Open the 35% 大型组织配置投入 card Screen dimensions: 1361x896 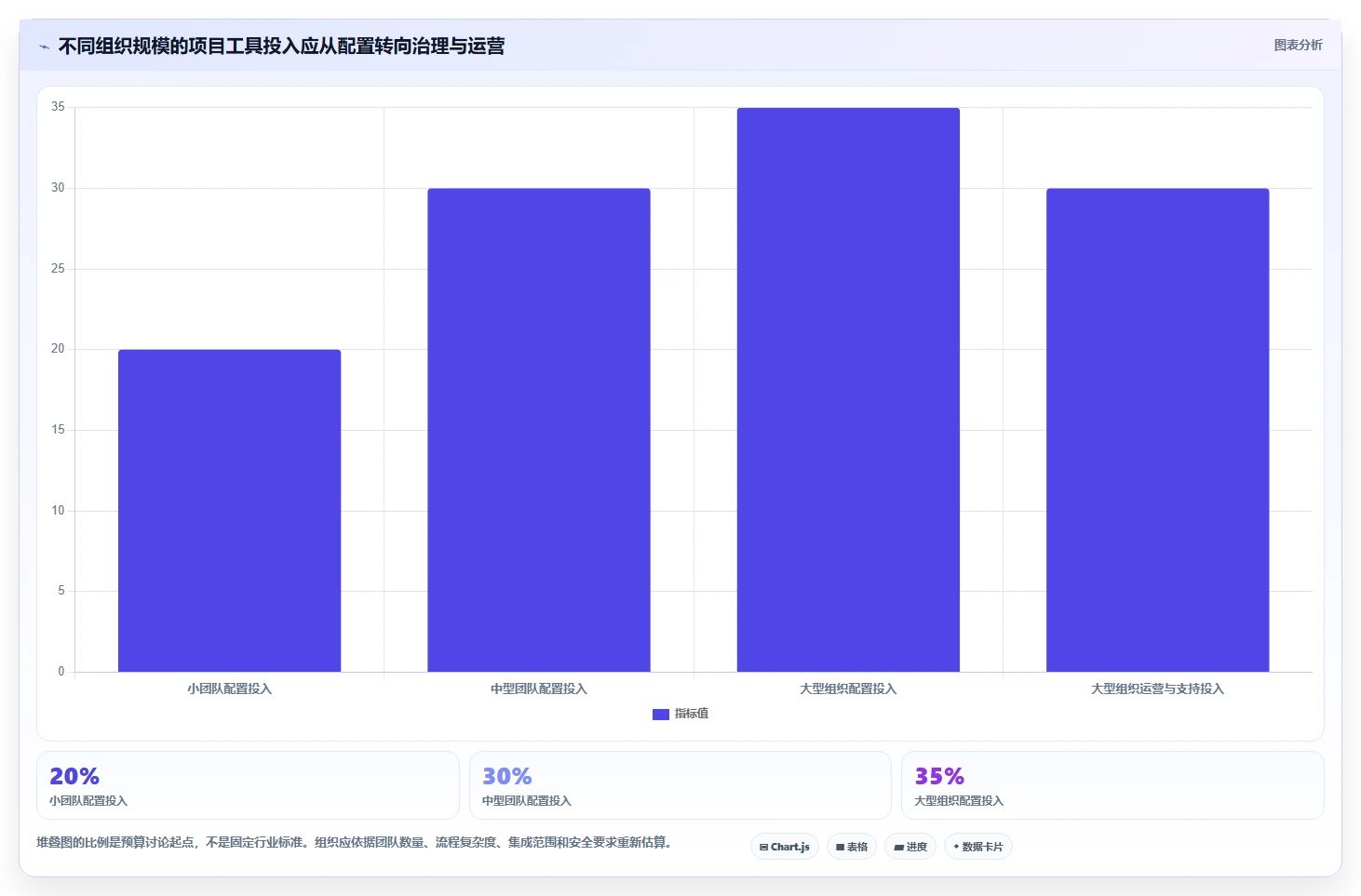pyautogui.click(x=1112, y=785)
